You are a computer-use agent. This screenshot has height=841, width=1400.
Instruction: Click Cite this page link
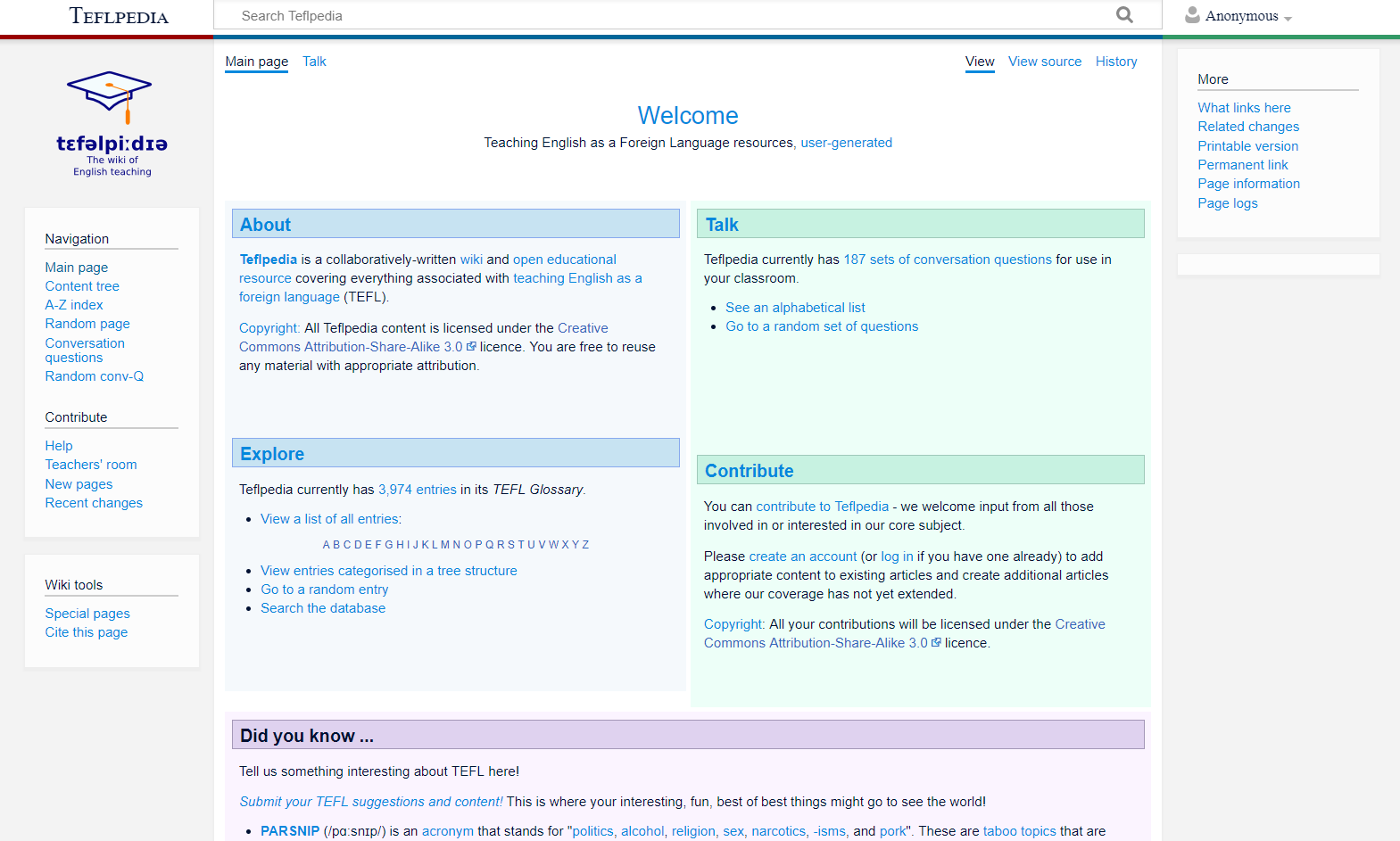click(x=87, y=632)
